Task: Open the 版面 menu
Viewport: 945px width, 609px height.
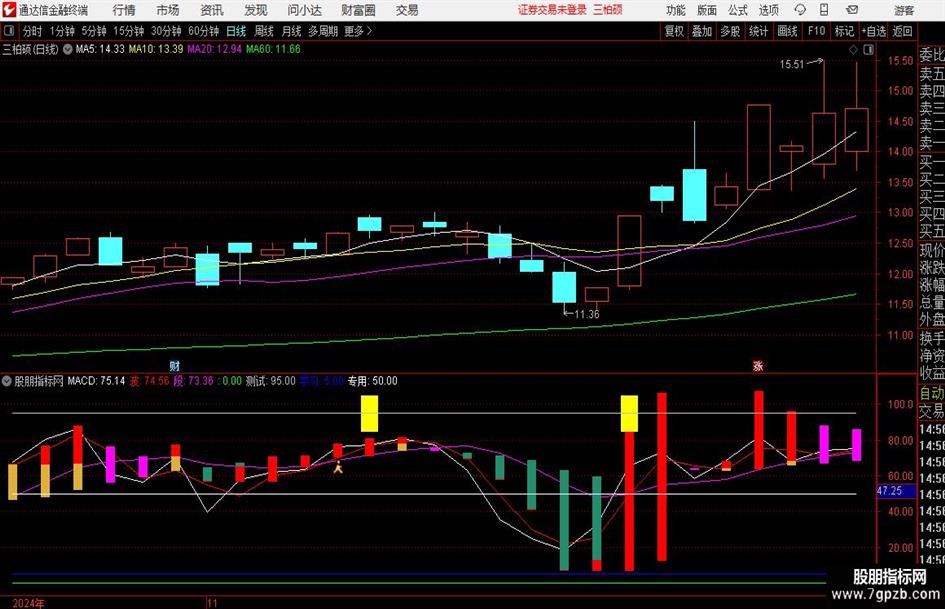Action: [706, 10]
